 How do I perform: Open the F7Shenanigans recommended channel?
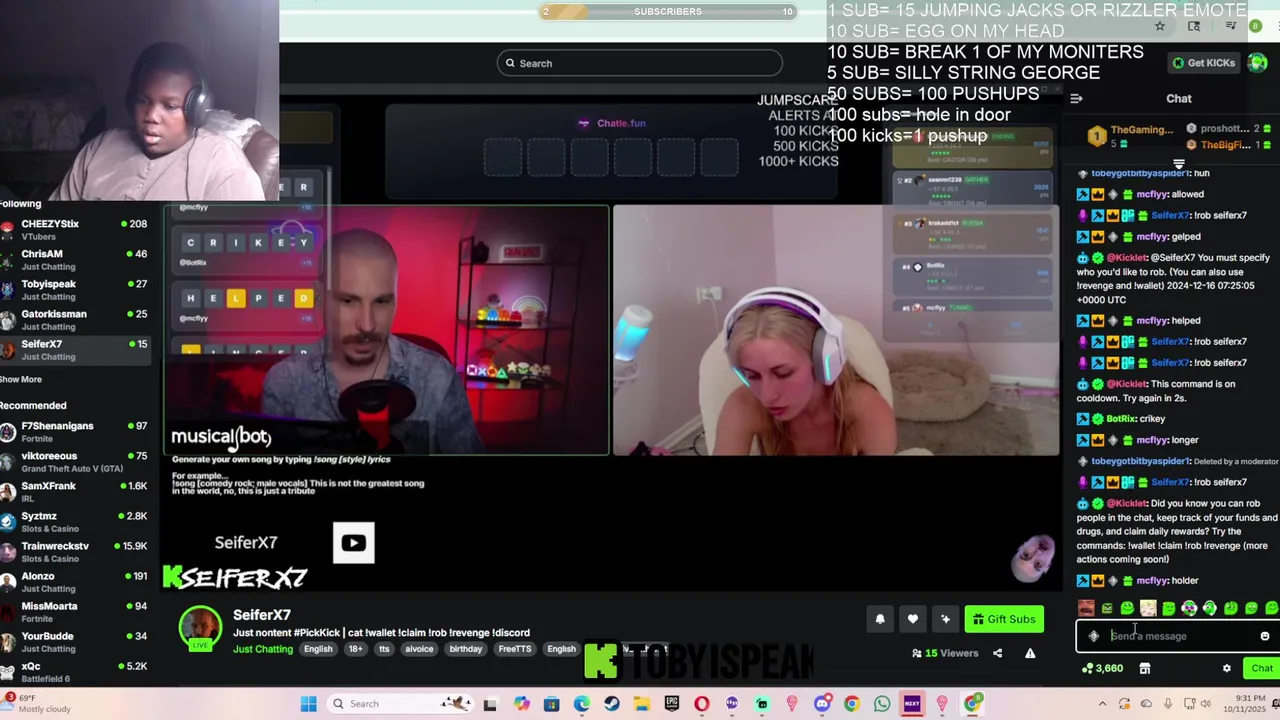click(x=75, y=432)
